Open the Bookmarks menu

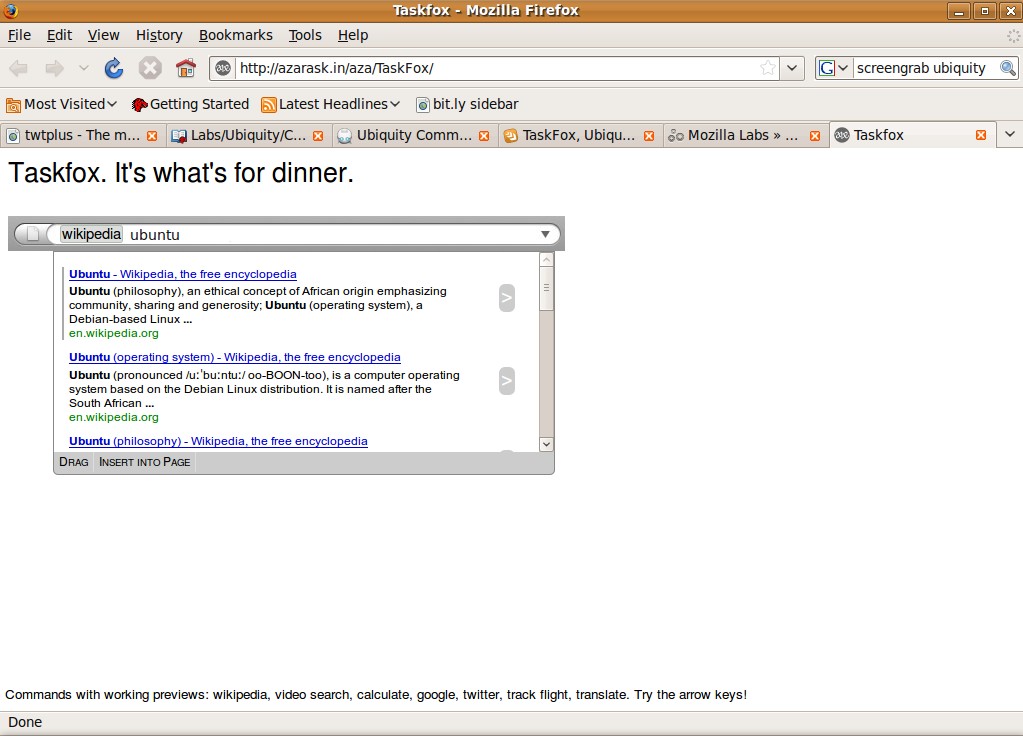coord(236,35)
